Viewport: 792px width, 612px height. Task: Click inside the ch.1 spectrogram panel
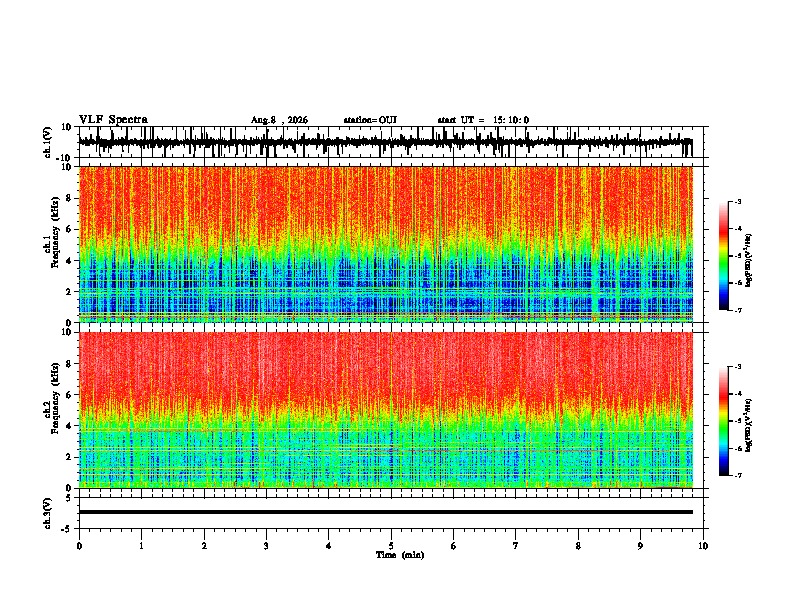point(386,244)
